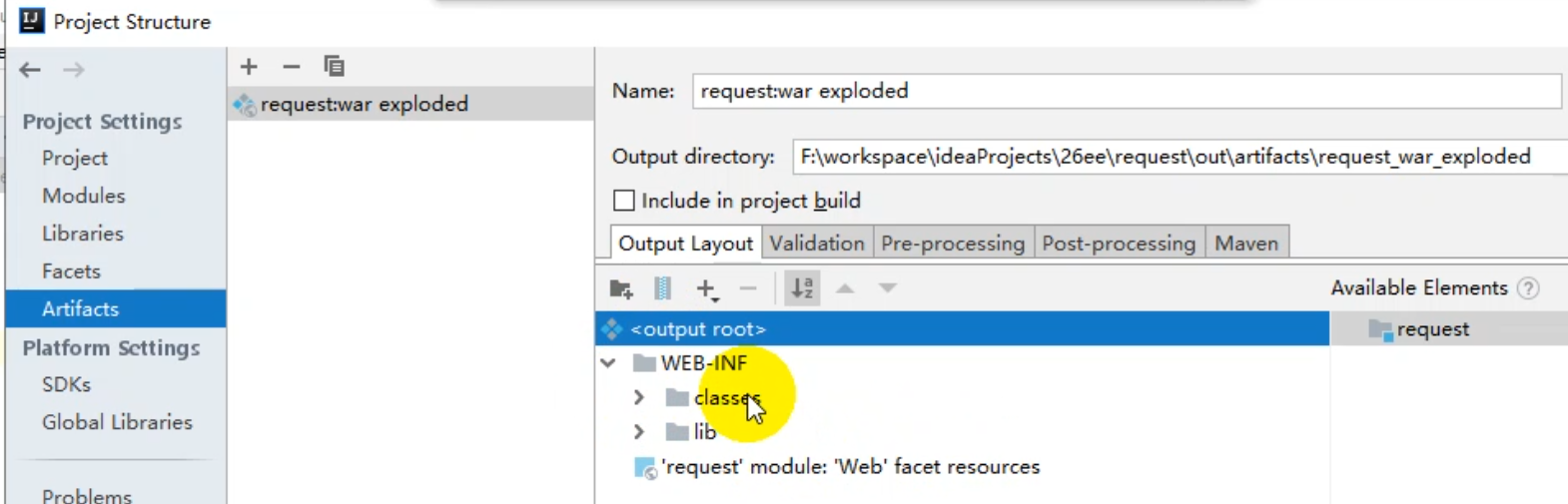Expand the lib folder
This screenshot has width=1568, height=504.
[x=639, y=432]
